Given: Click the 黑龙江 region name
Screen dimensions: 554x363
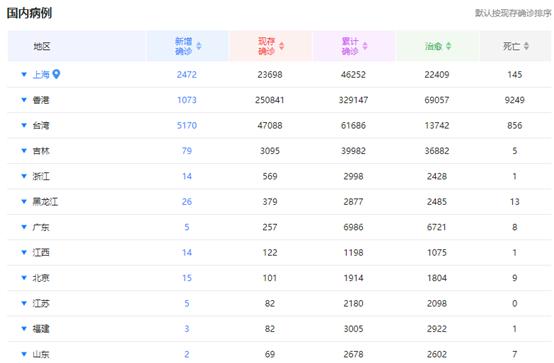Looking at the screenshot, I should pyautogui.click(x=45, y=202).
